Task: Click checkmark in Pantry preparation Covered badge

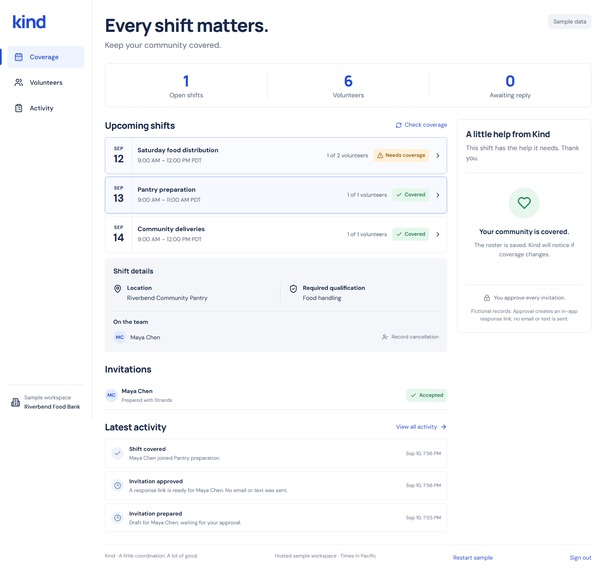Action: pyautogui.click(x=399, y=195)
